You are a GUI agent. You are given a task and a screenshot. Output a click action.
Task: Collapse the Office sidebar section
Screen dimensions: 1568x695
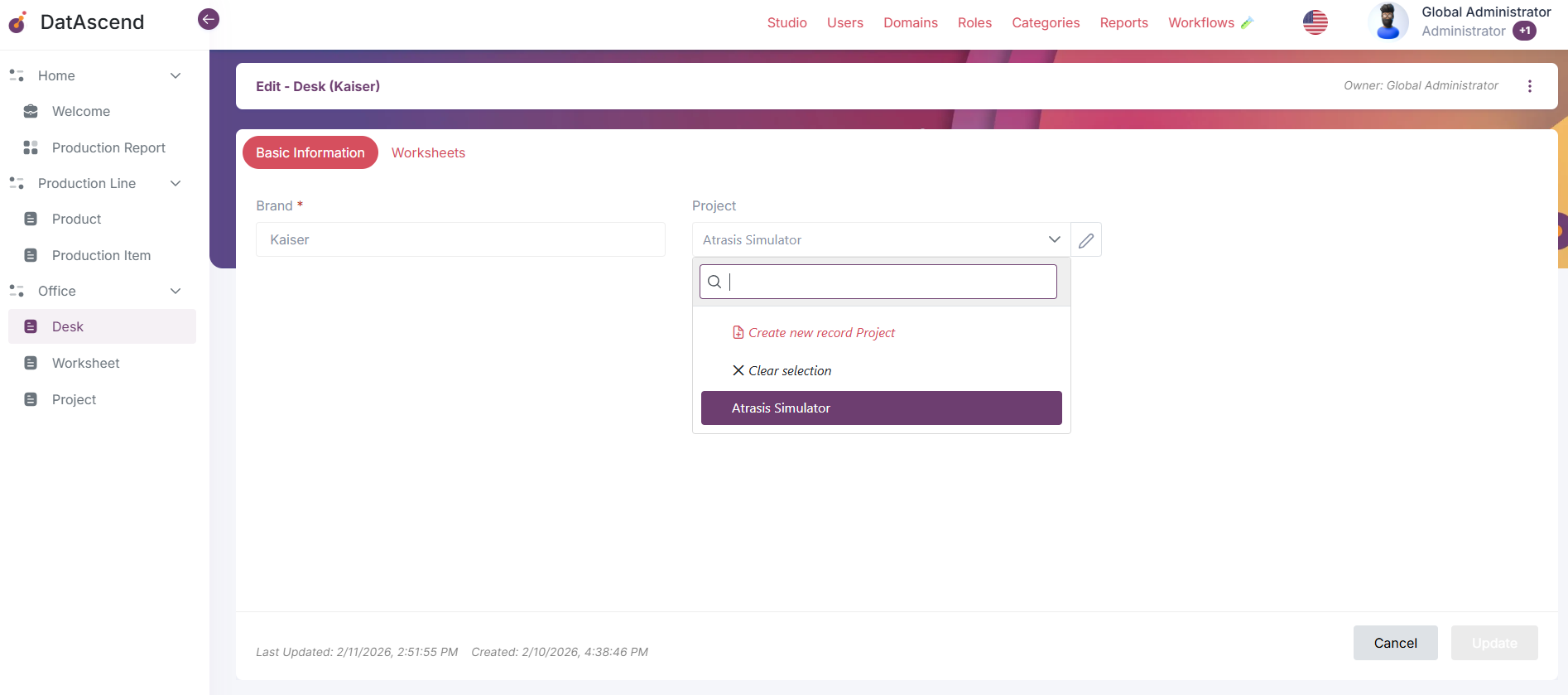tap(176, 291)
